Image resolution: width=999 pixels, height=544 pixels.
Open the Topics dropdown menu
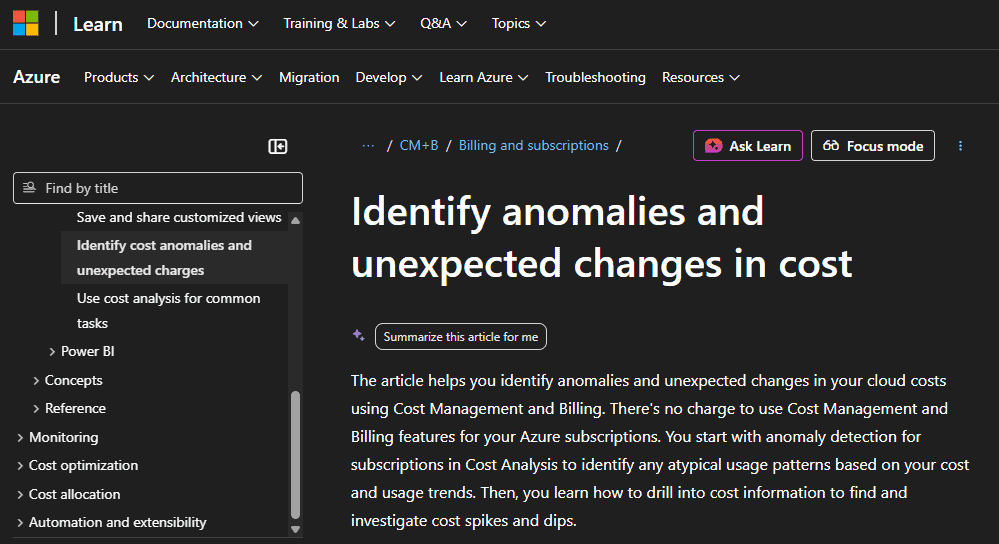pos(519,24)
